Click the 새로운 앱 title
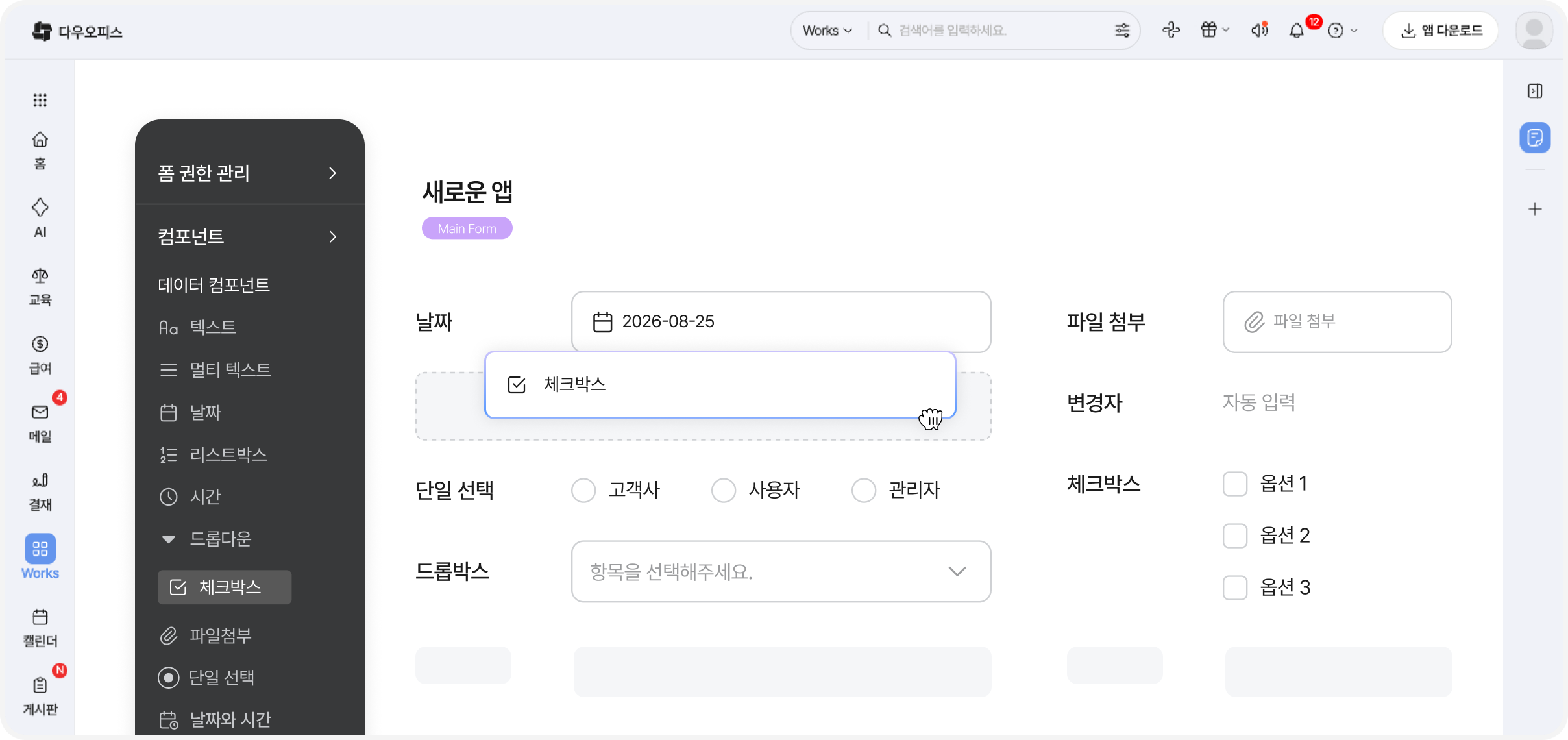Viewport: 1568px width, 740px height. [467, 191]
